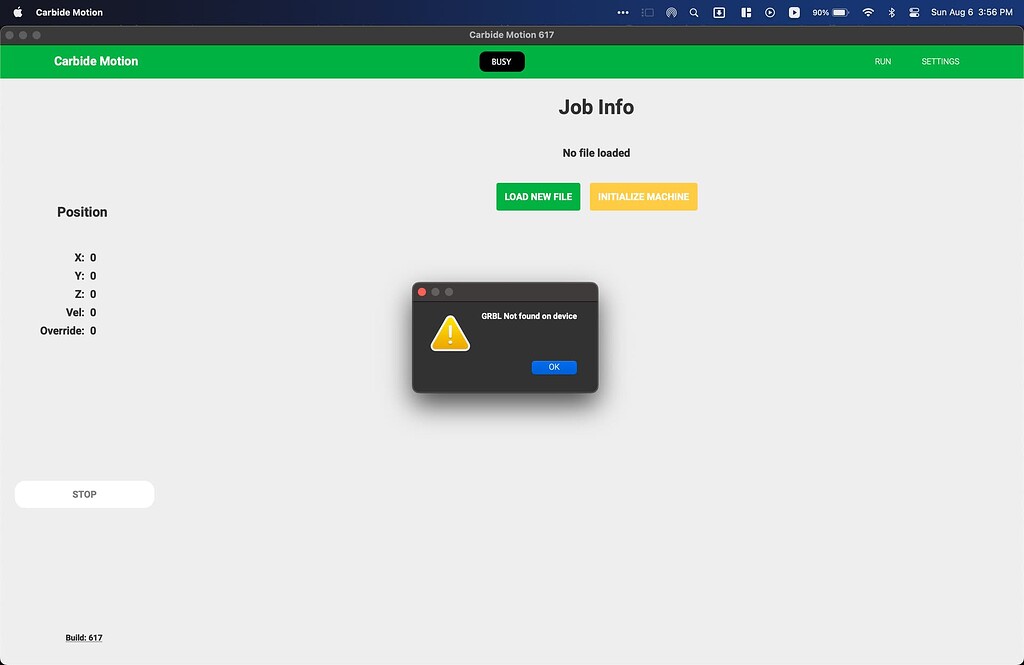This screenshot has width=1024, height=665.
Task: Click the Stop button
Action: (x=84, y=495)
